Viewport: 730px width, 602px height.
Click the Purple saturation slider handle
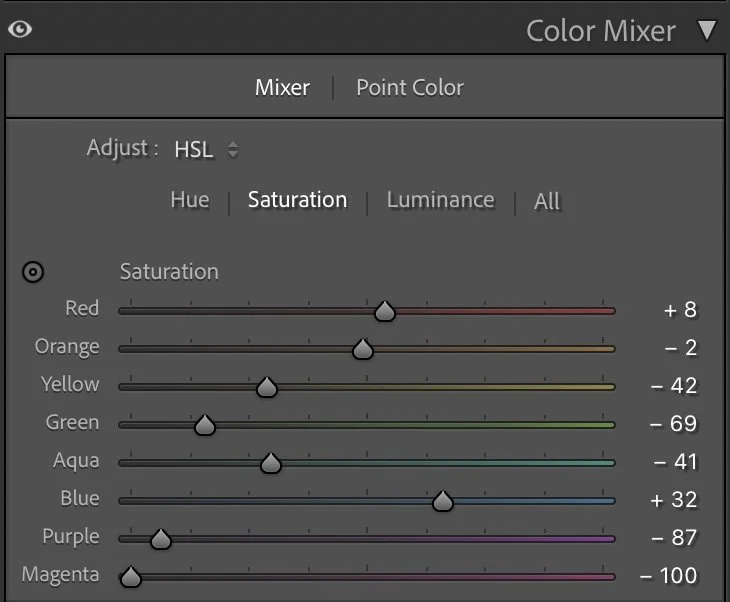(161, 539)
